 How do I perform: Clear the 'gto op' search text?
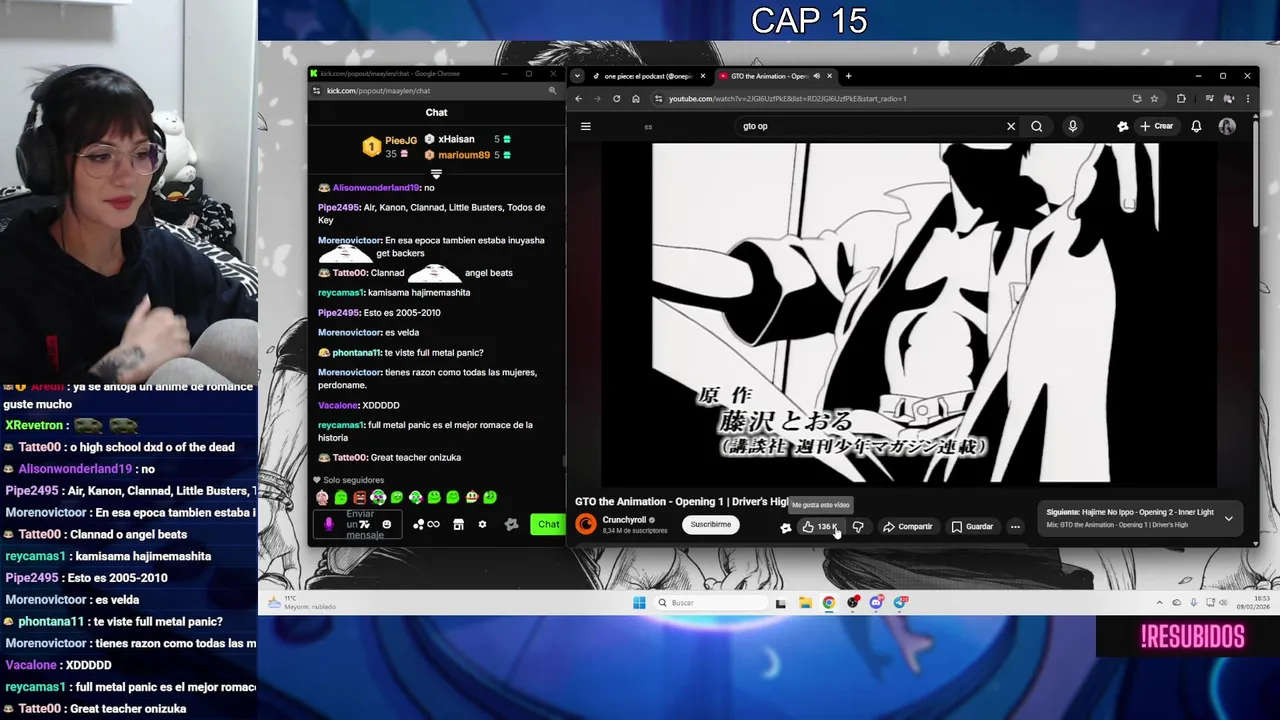[1011, 126]
